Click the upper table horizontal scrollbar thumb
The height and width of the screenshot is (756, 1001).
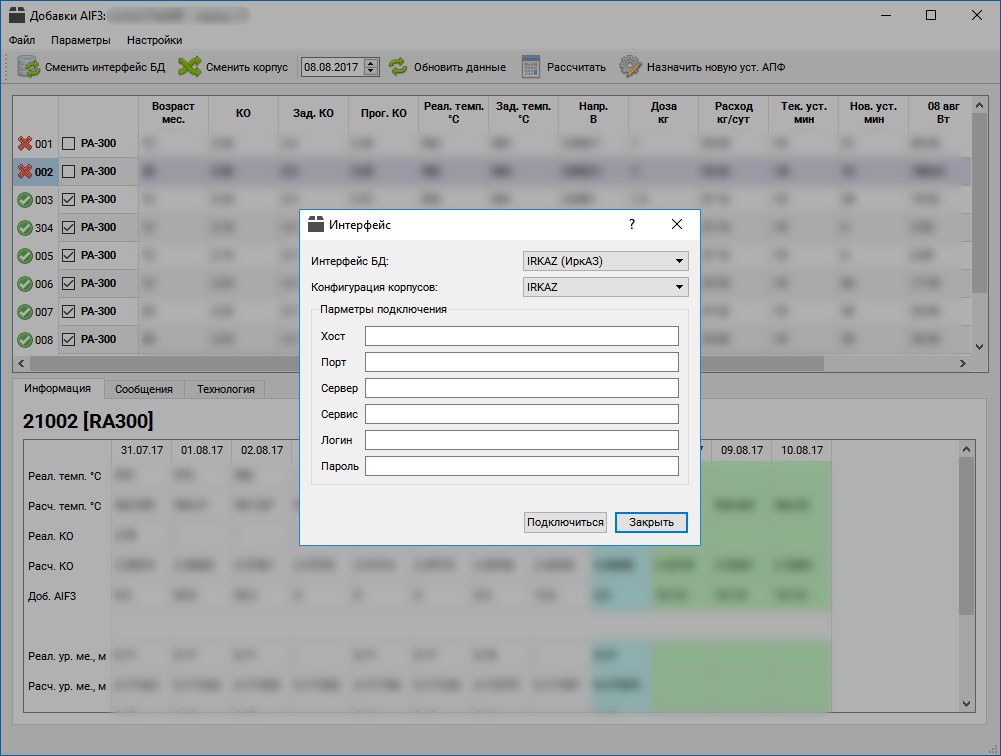[426, 363]
